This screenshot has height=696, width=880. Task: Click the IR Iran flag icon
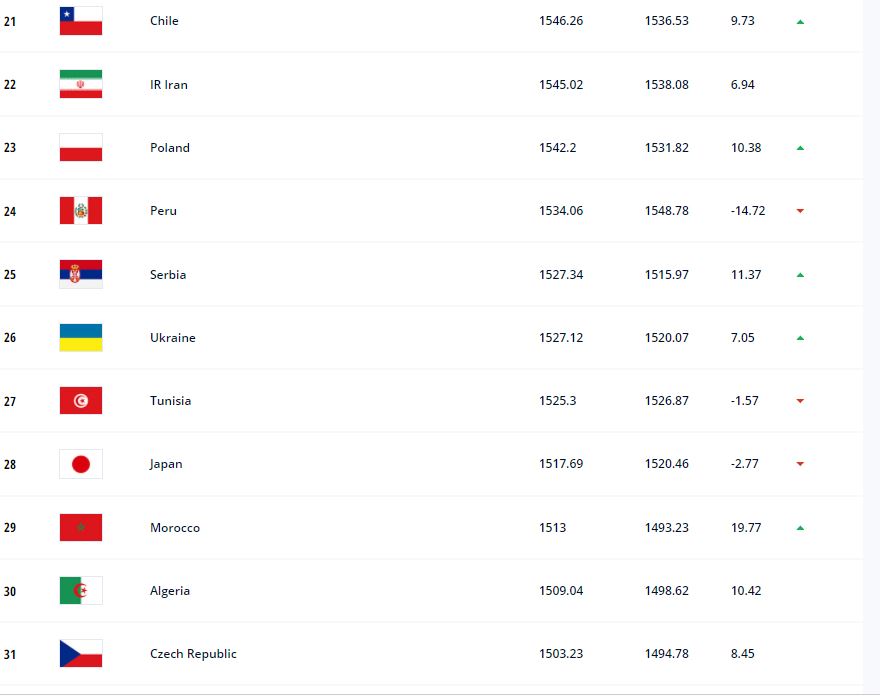(x=81, y=84)
